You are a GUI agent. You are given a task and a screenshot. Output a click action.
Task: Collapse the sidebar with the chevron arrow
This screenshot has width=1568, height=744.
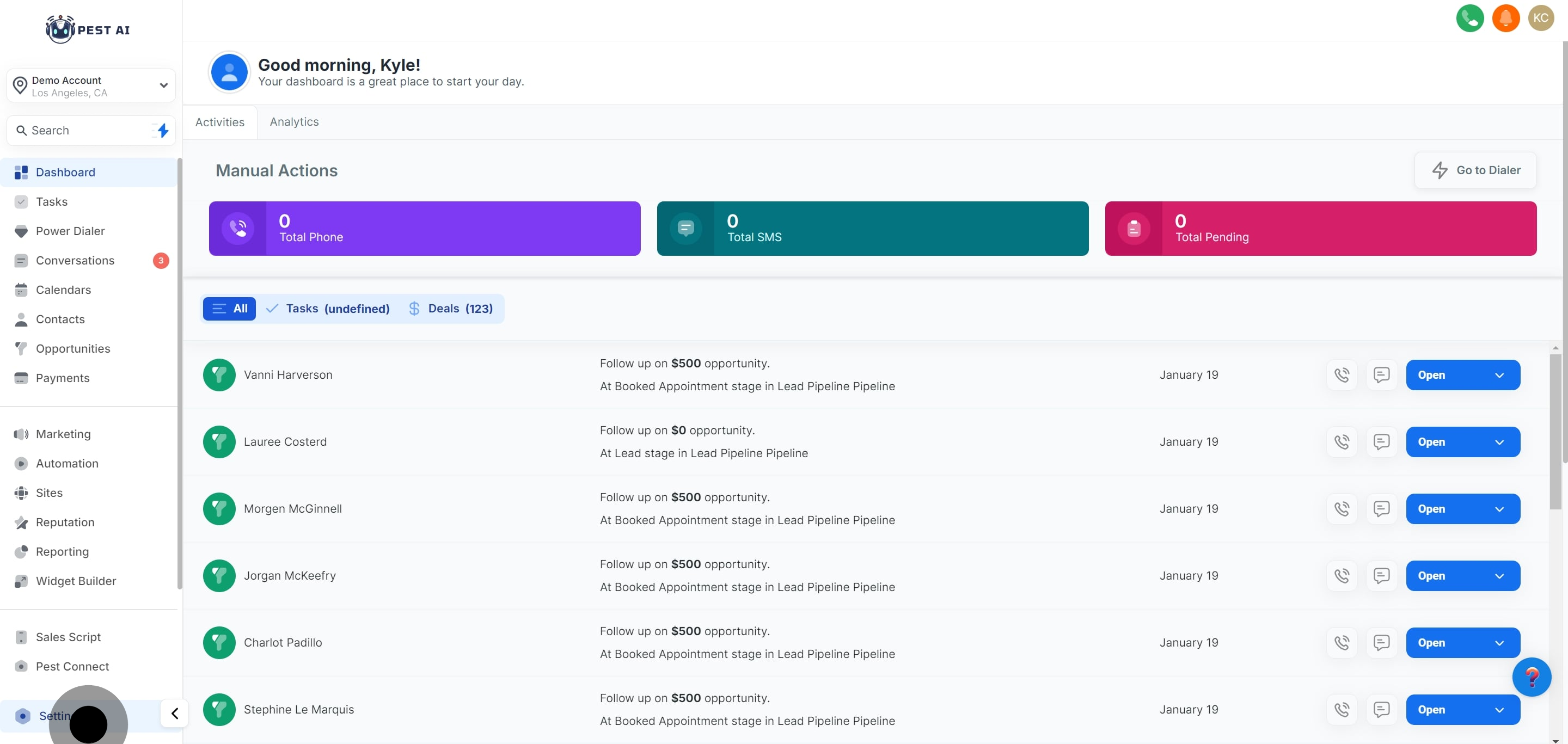pos(175,713)
